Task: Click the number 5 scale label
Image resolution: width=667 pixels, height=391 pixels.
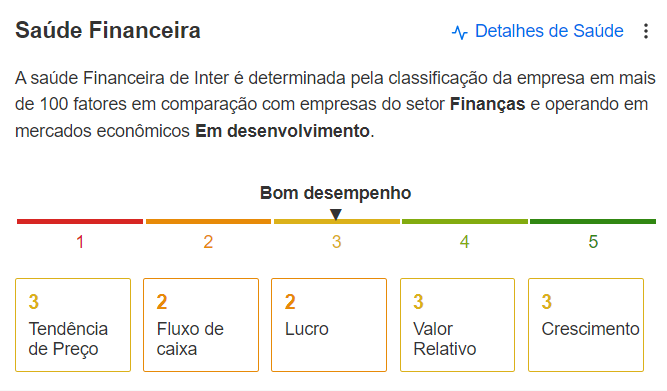Action: pos(593,242)
